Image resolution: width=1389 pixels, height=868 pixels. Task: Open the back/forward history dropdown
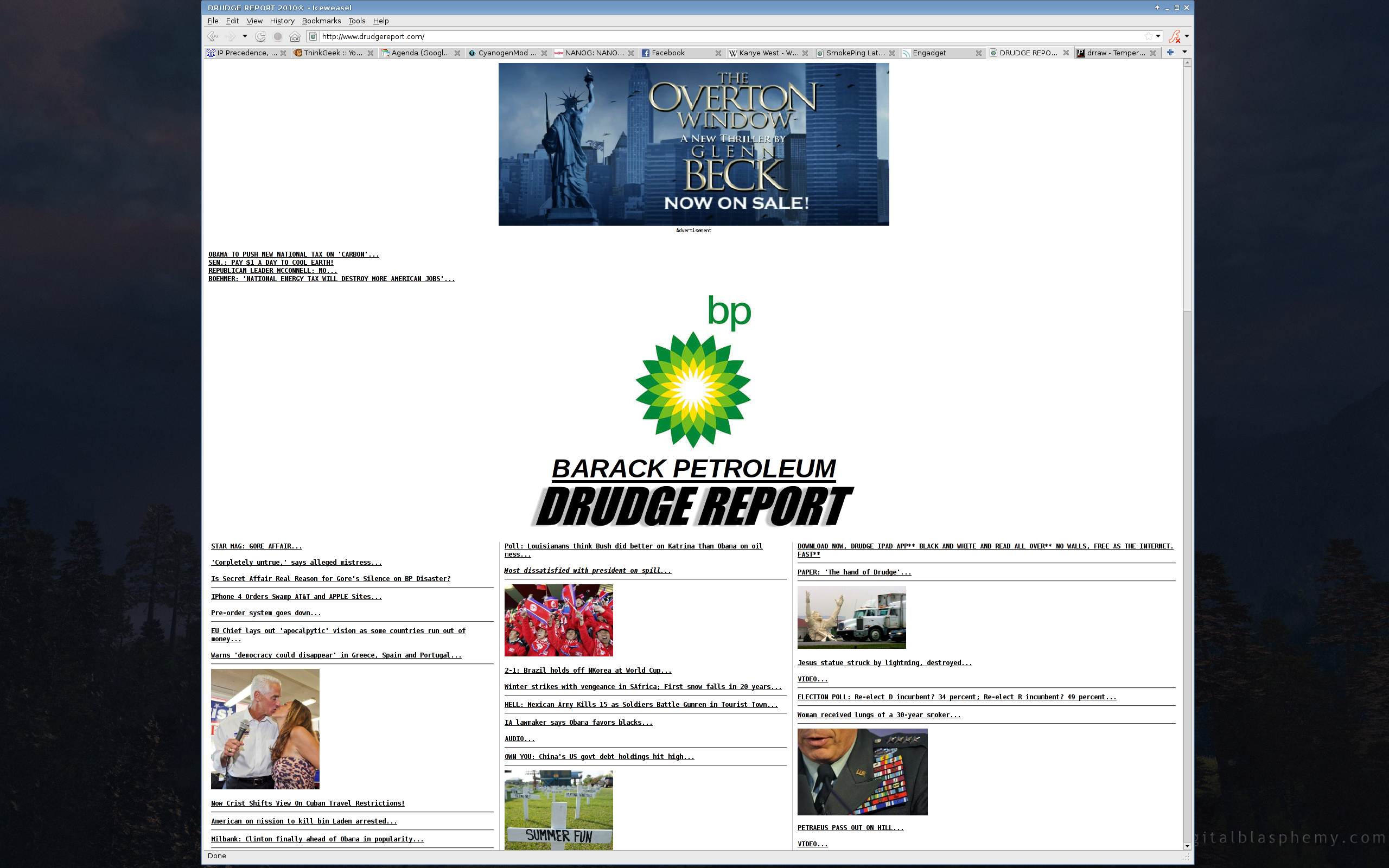pyautogui.click(x=245, y=36)
